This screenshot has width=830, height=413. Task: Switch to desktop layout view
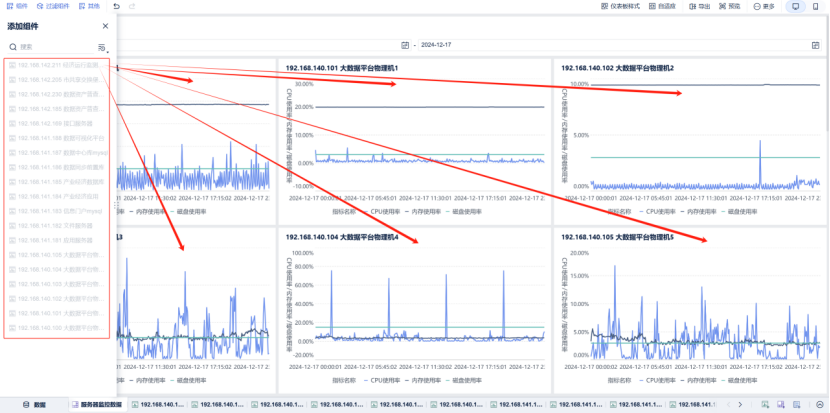(x=796, y=6)
